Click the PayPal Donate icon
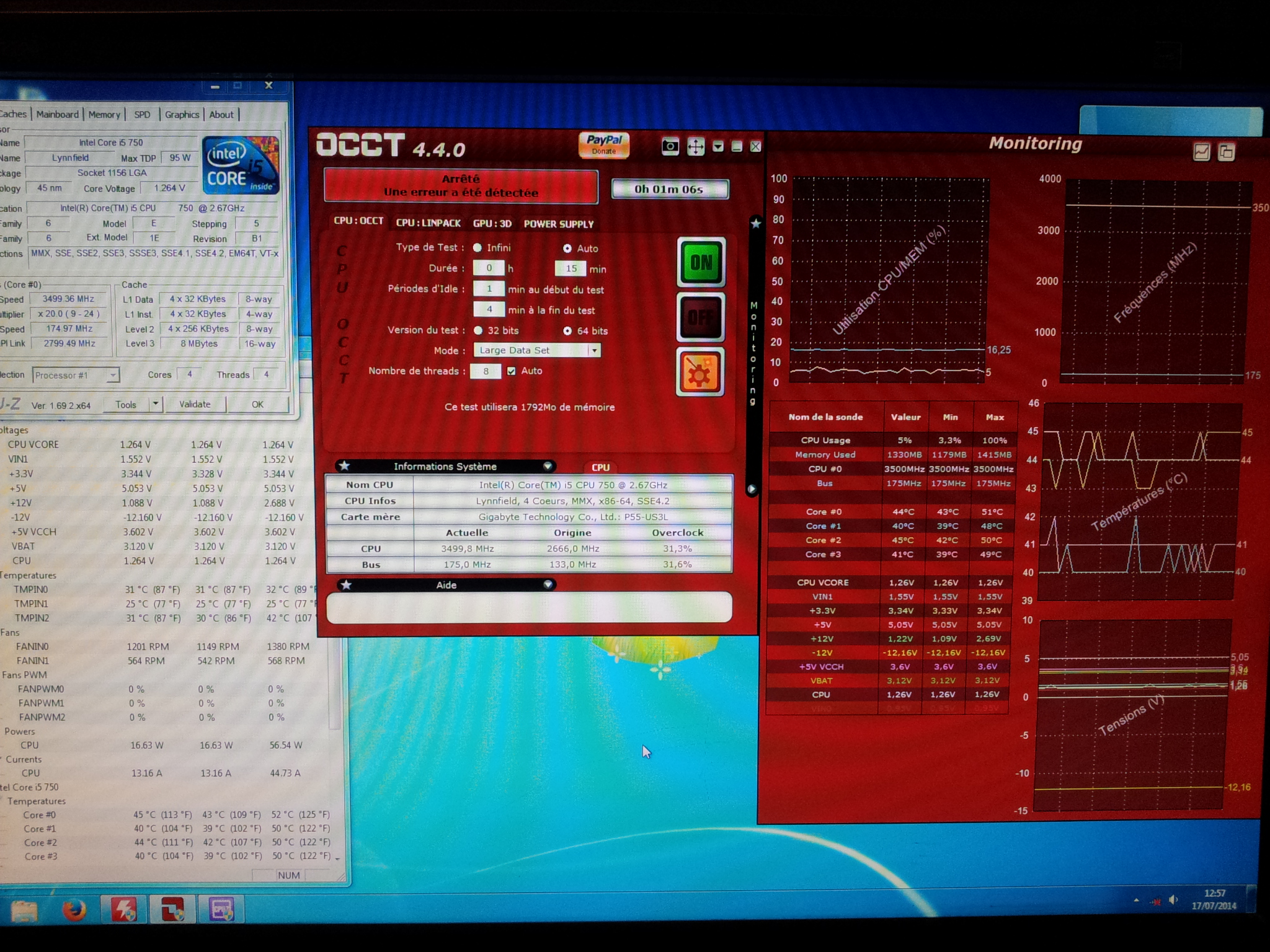 click(x=604, y=144)
